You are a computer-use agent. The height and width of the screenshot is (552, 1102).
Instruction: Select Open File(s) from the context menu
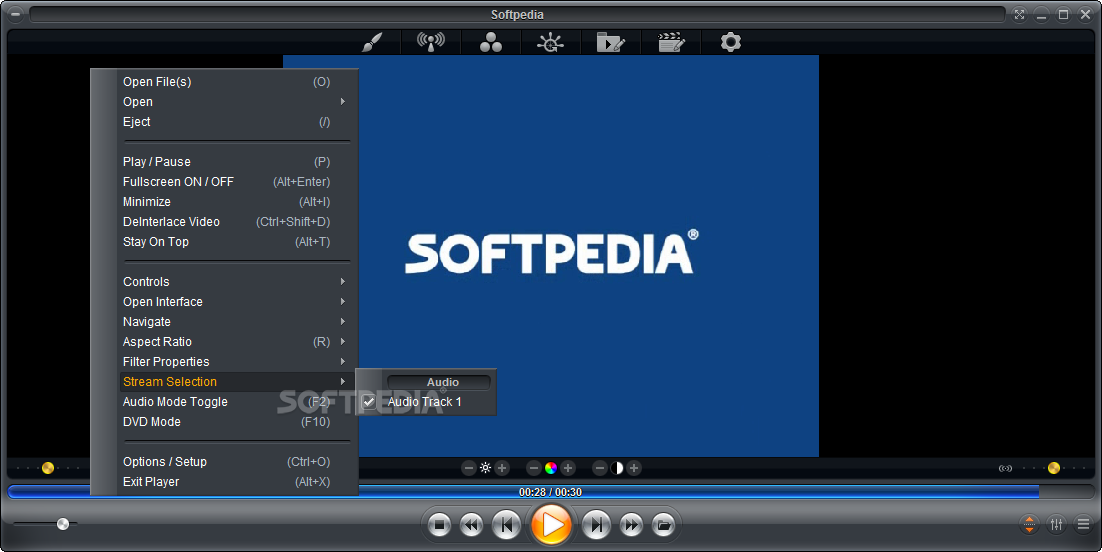[234, 82]
